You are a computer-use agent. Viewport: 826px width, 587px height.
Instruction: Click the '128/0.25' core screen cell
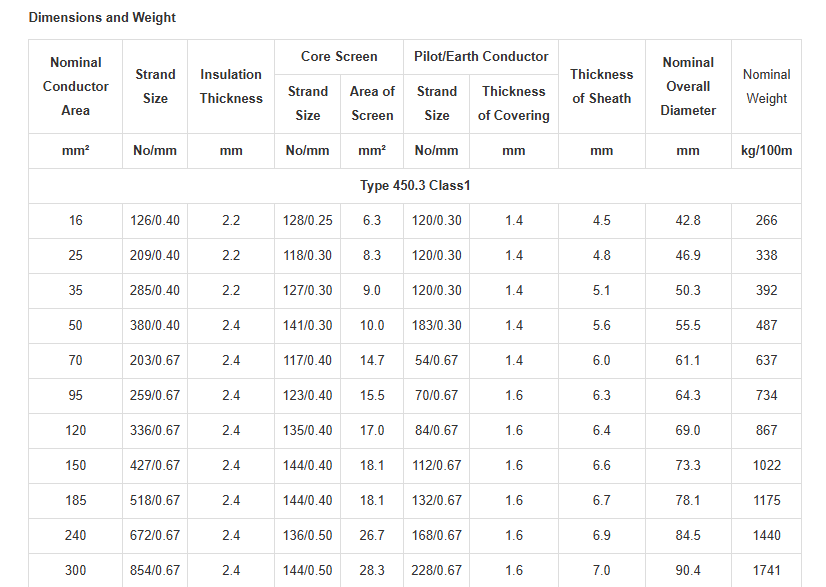tap(308, 220)
